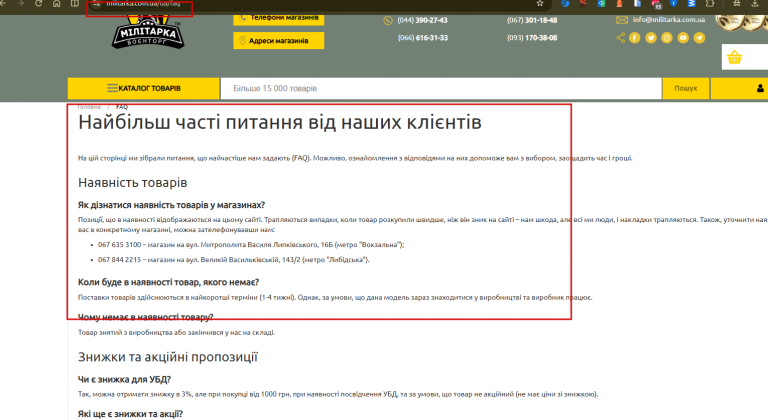Screen dimensions: 768x420
Task: Open Телефони магазинів button
Action: coord(278,19)
